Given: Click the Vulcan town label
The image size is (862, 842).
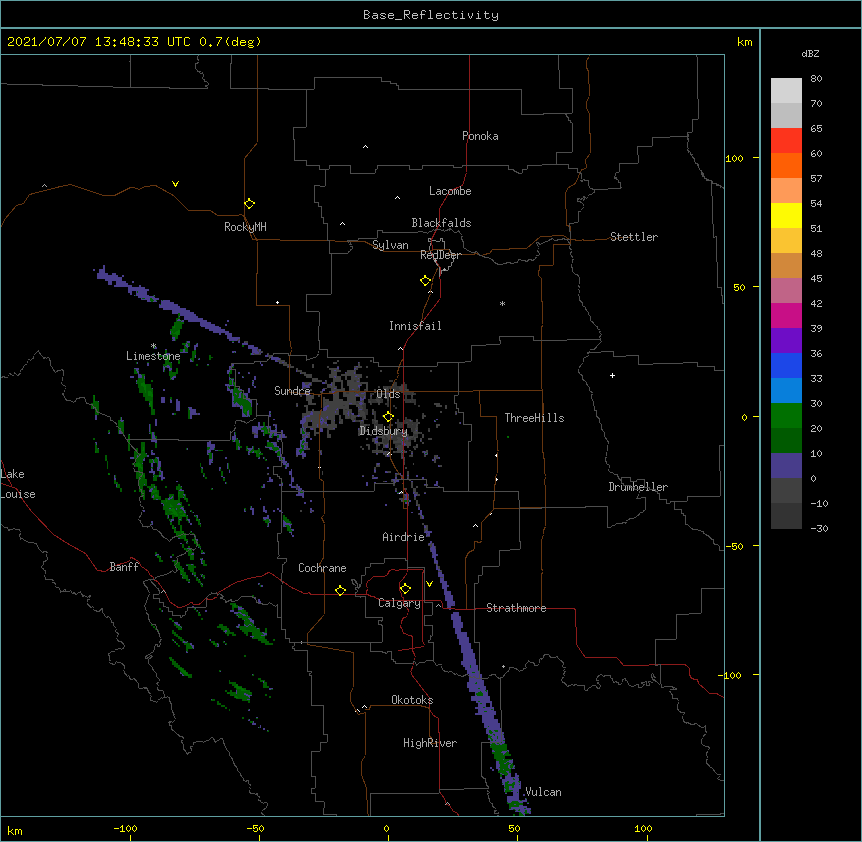Looking at the screenshot, I should coord(543,792).
